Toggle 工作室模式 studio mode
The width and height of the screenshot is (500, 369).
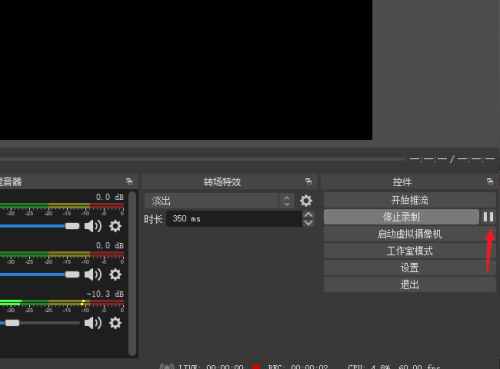(x=410, y=251)
